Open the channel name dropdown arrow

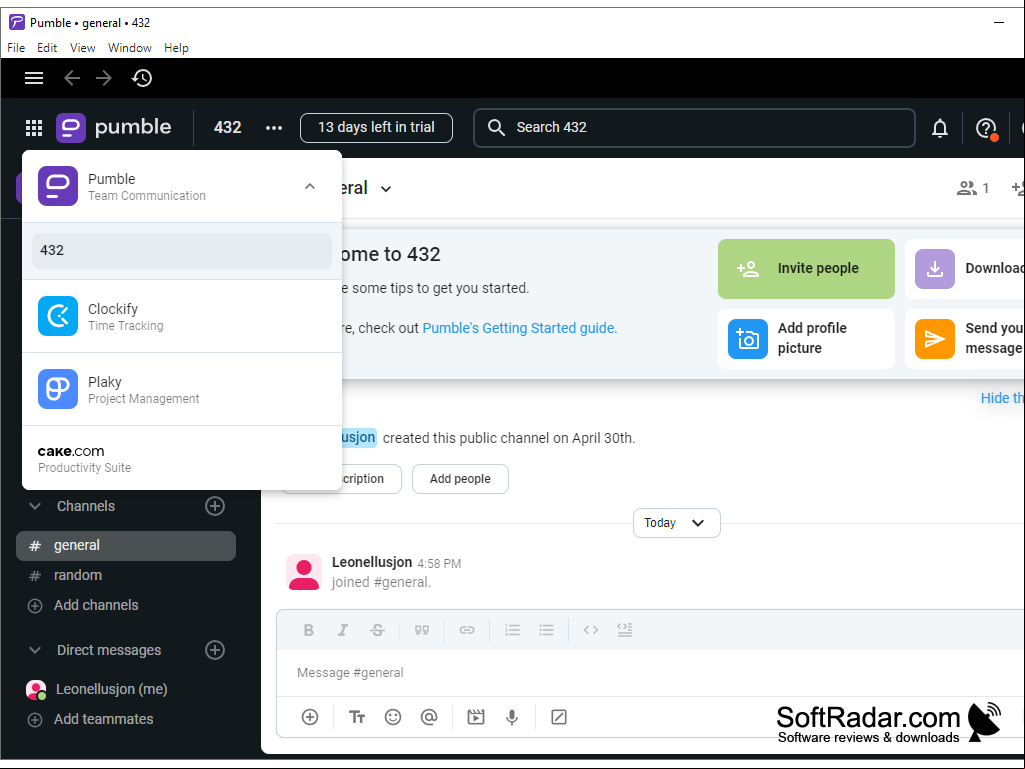pos(386,189)
